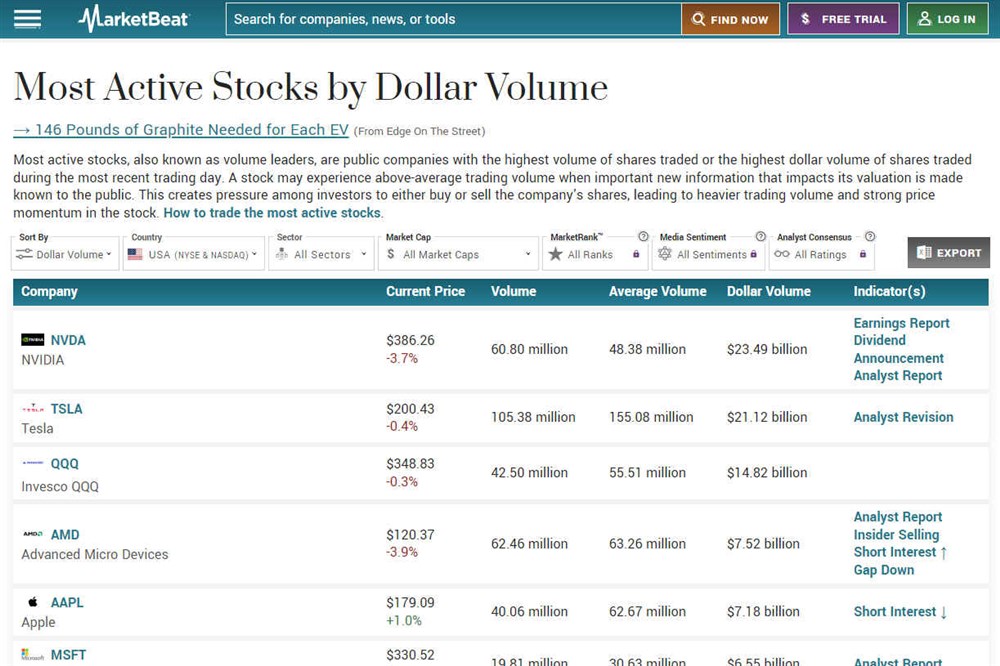This screenshot has height=666, width=1000.
Task: Open the hamburger navigation menu
Action: (27, 19)
